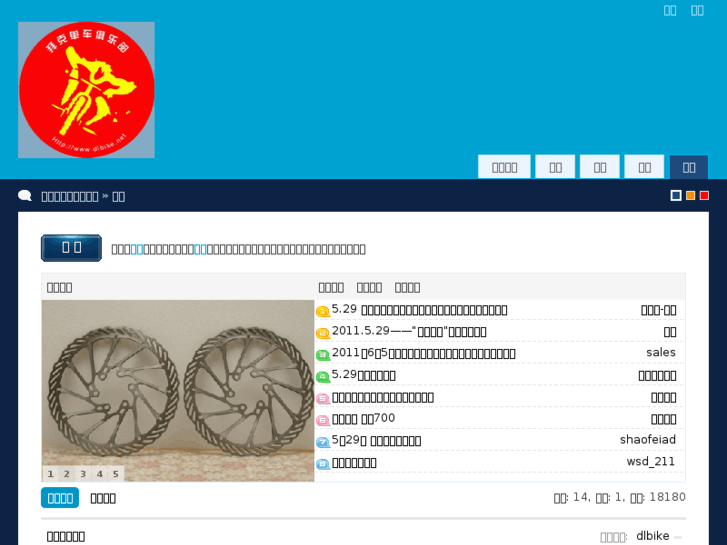This screenshot has width=727, height=545.
Task: Click the orange rank 2 icon
Action: pyautogui.click(x=323, y=333)
